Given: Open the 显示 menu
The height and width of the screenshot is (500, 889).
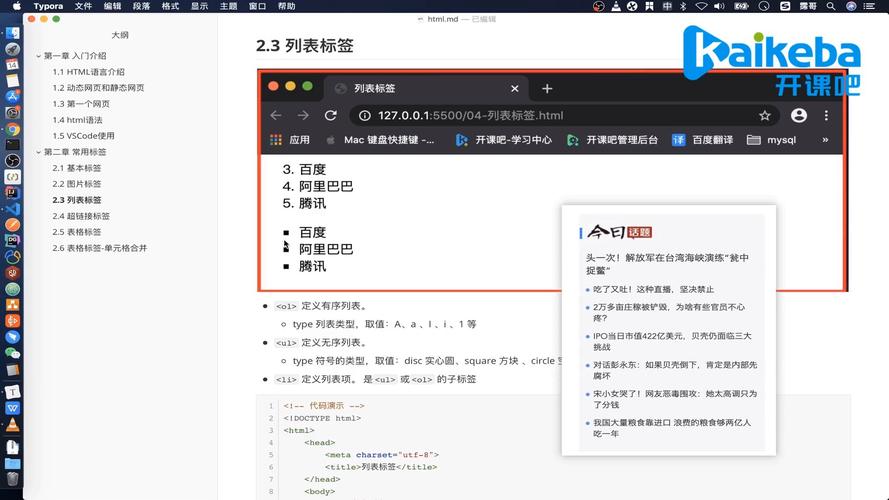Looking at the screenshot, I should [199, 6].
